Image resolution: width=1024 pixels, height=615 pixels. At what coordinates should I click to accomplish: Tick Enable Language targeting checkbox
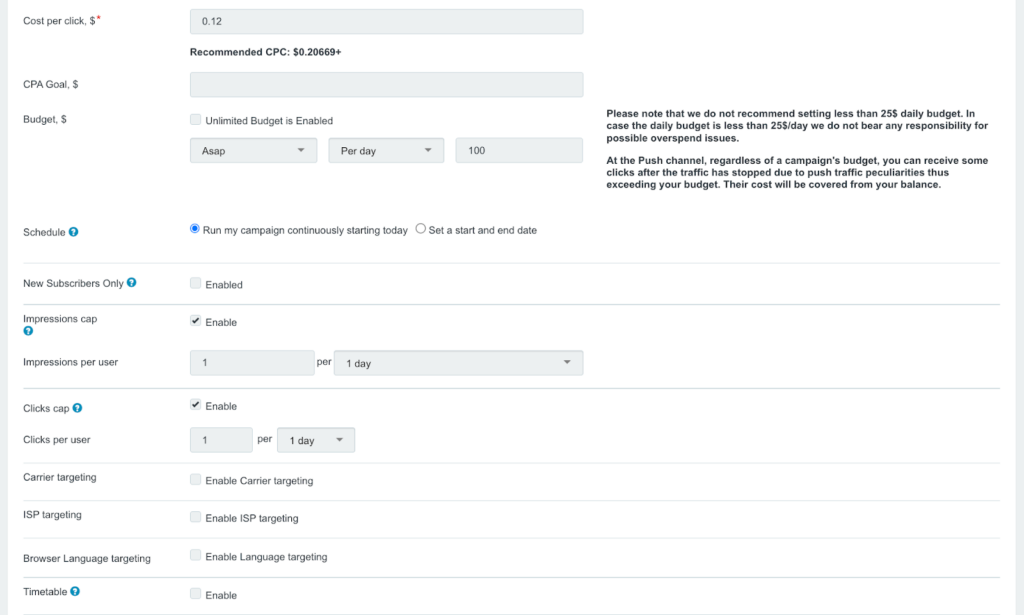click(196, 555)
